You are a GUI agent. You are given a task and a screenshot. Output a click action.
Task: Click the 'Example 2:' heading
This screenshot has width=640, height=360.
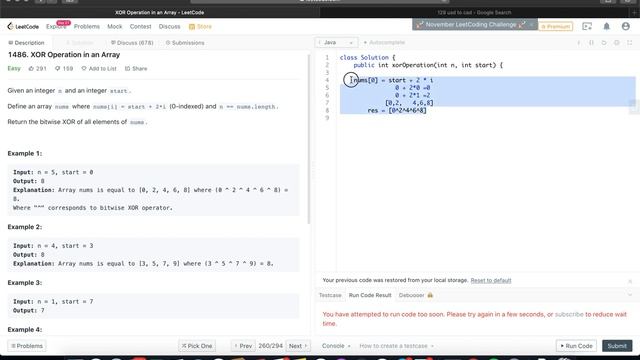(x=24, y=227)
